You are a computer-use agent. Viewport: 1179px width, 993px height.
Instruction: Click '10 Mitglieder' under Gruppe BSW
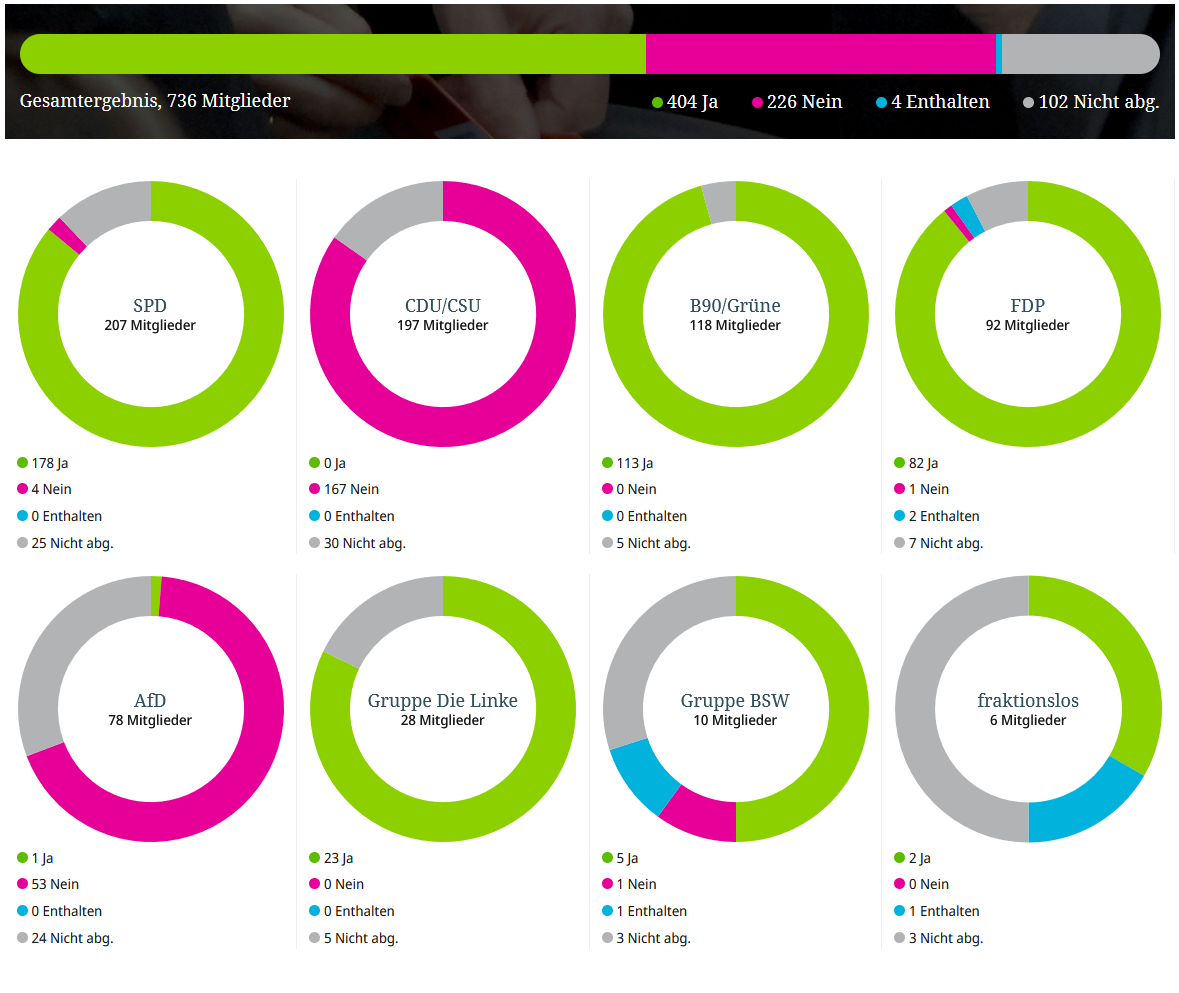pyautogui.click(x=735, y=720)
